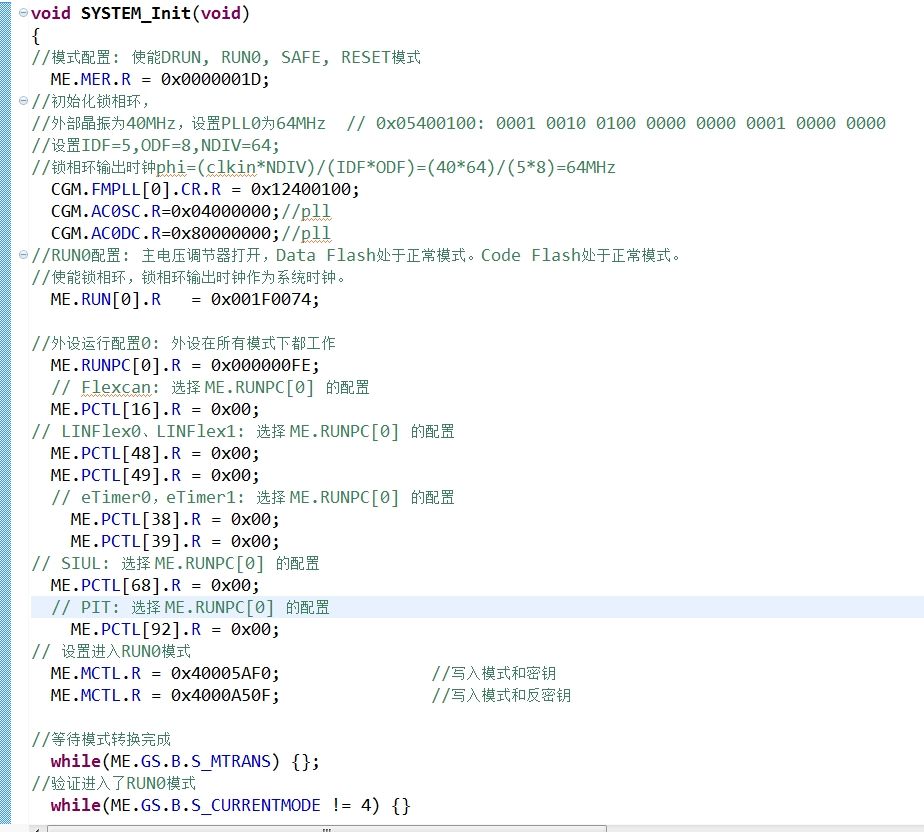Collapse the SYSTEM_Init function fold marker

coord(23,12)
